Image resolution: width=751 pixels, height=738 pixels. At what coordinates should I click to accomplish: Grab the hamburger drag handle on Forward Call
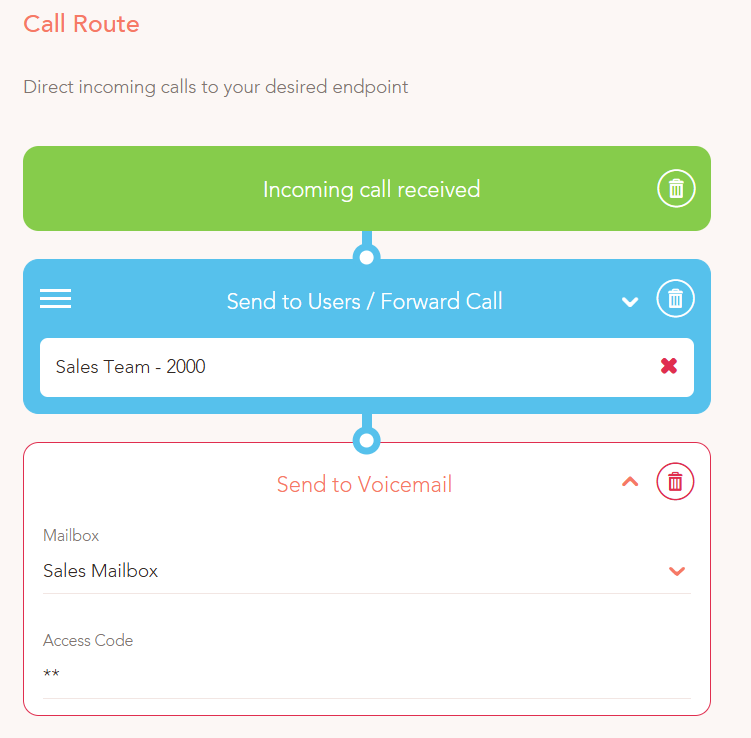point(56,299)
